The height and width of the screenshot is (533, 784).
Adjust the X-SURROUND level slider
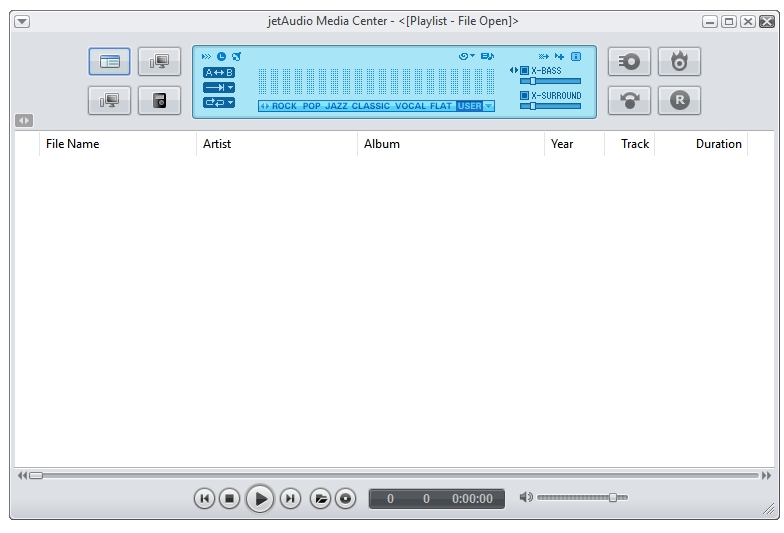[550, 106]
